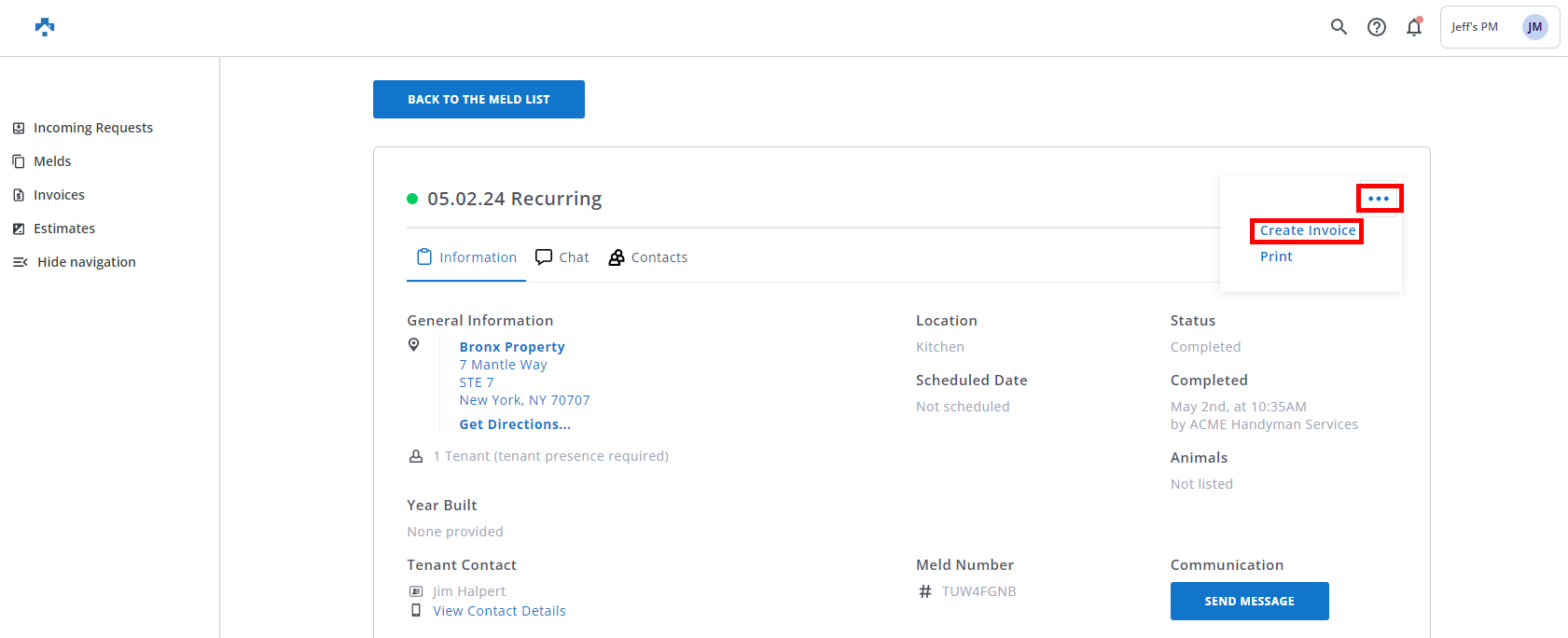Open search with the magnifier icon

tap(1339, 27)
